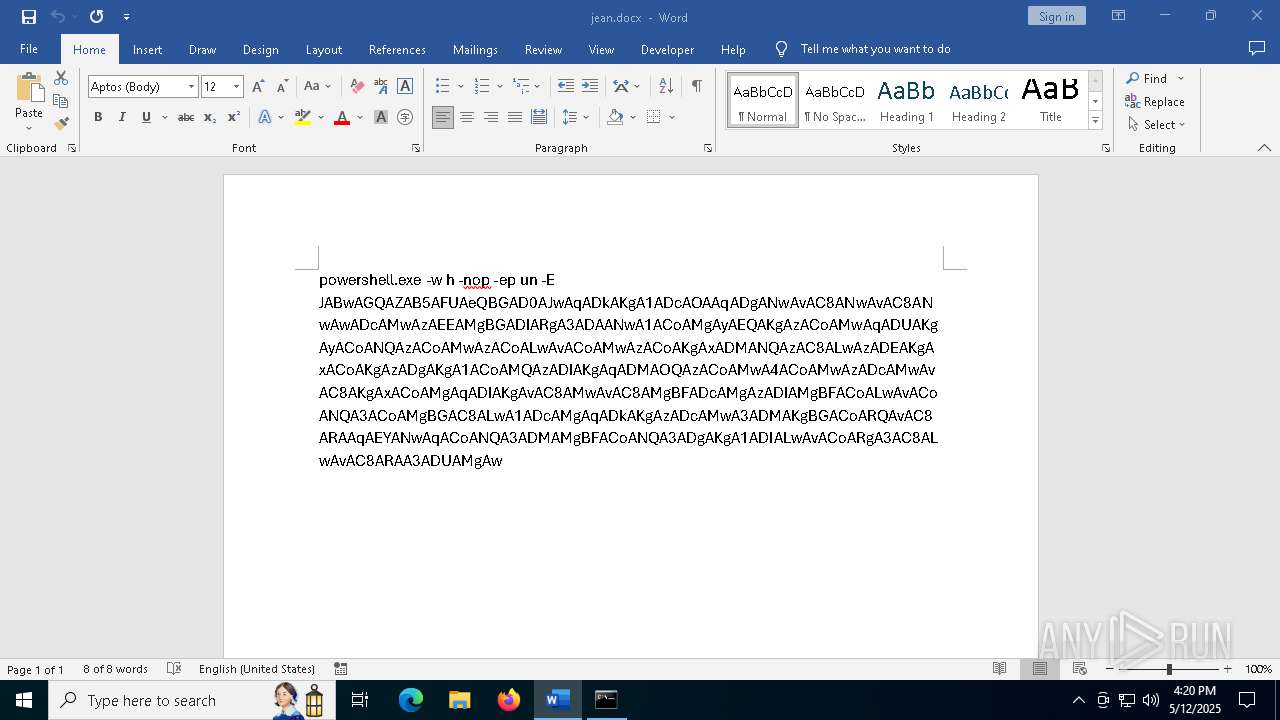The image size is (1280, 720).
Task: Expand bullets list dropdown arrow
Action: coord(461,87)
